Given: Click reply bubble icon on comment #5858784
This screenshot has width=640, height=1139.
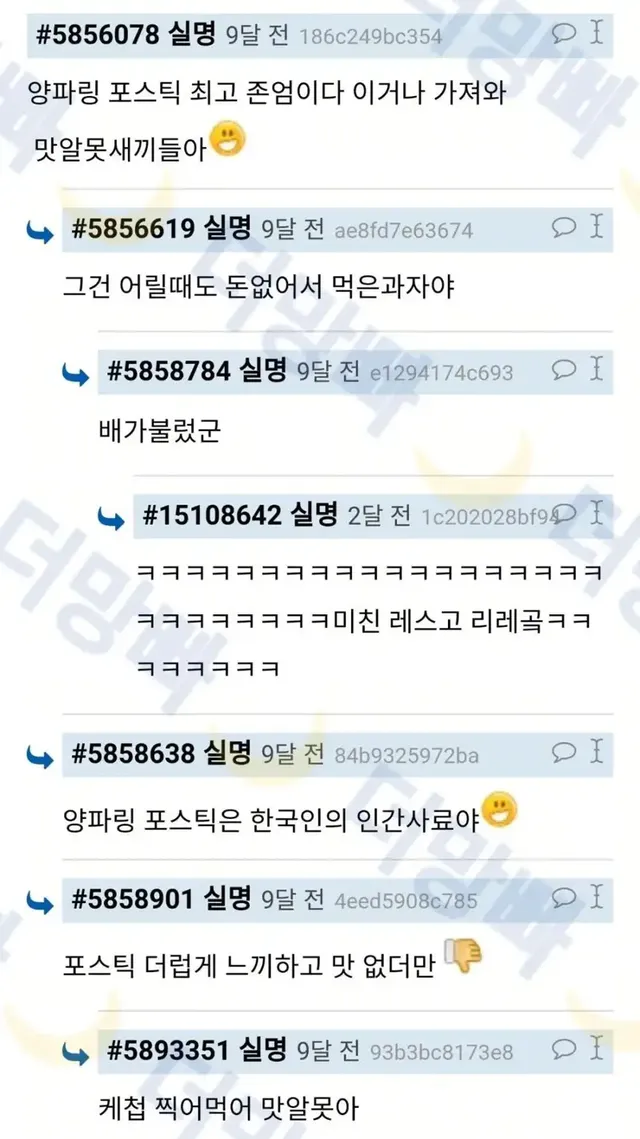Looking at the screenshot, I should click(x=564, y=370).
